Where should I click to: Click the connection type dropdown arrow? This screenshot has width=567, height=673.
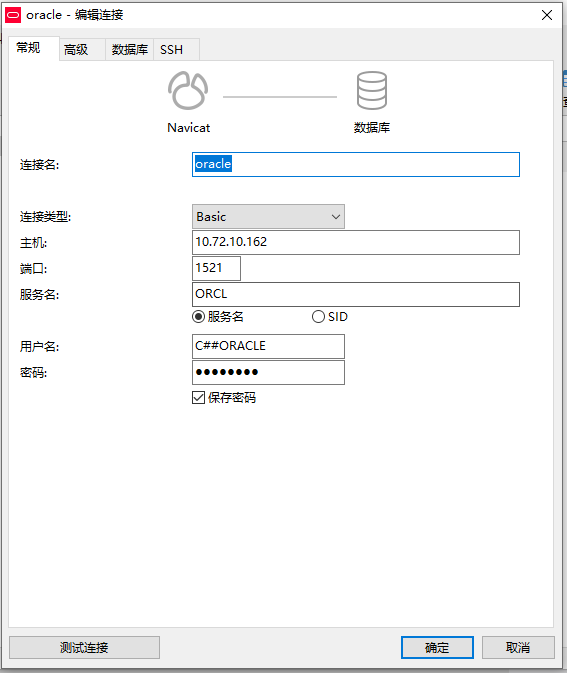click(336, 217)
